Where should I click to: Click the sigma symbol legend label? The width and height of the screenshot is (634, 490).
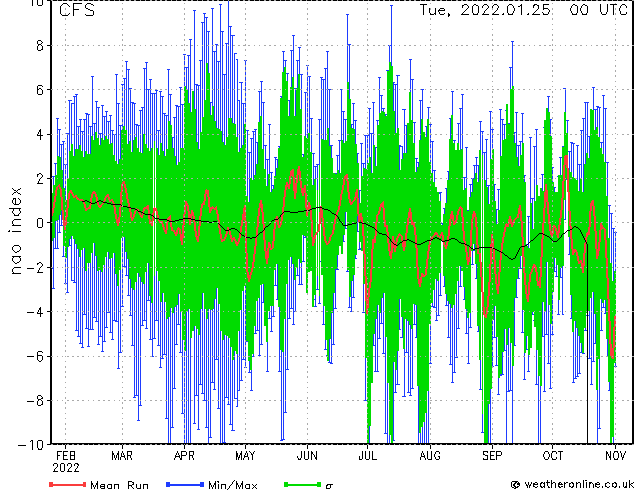pyautogui.click(x=329, y=486)
